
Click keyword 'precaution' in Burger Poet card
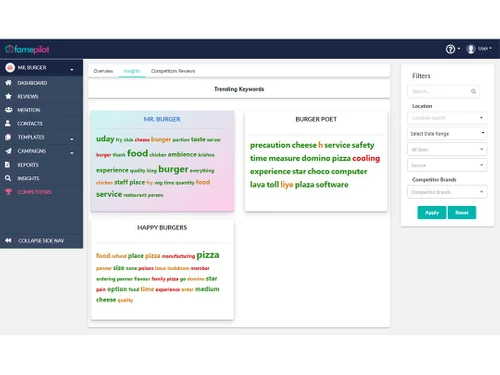[x=270, y=145]
